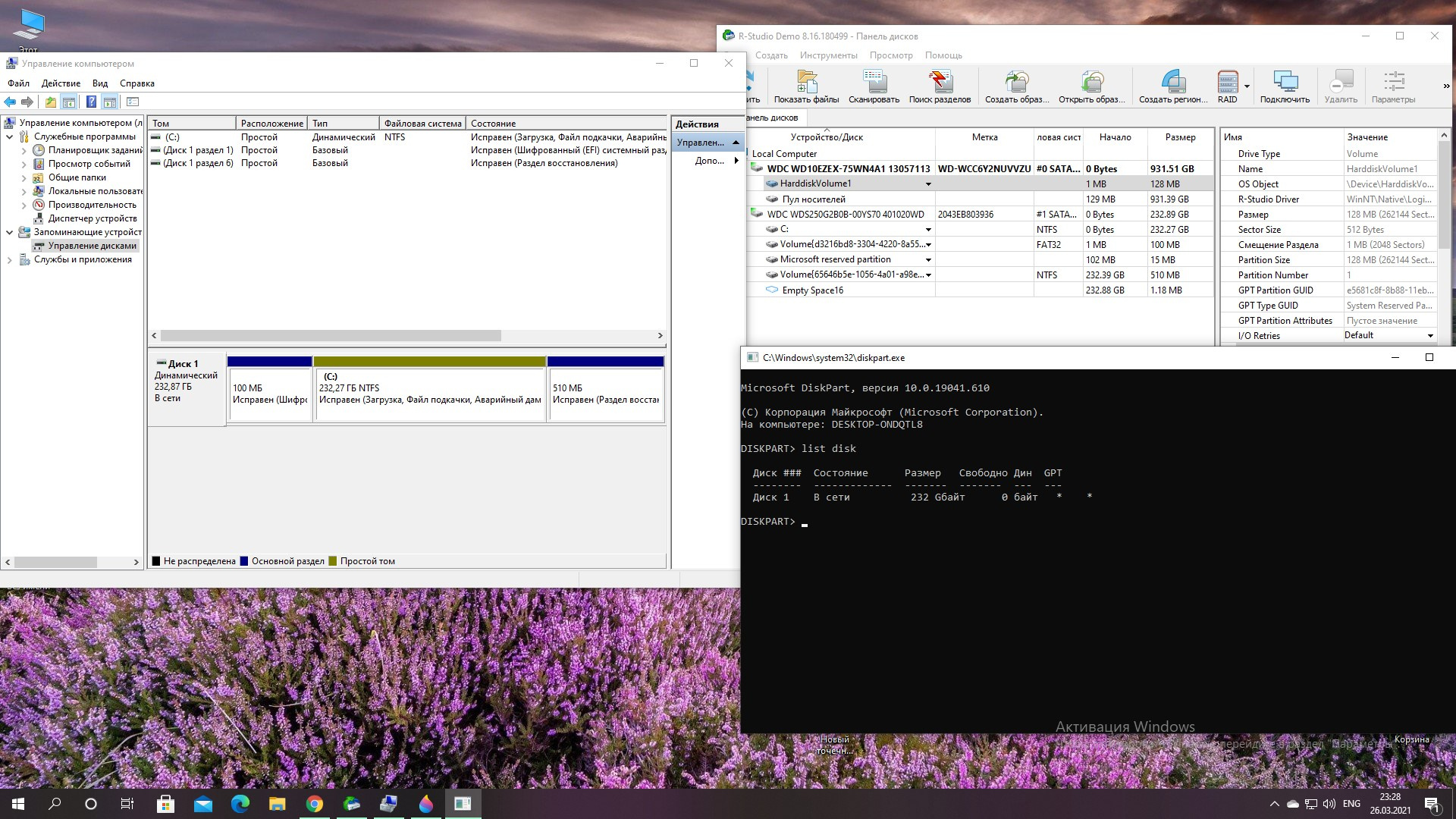1456x819 pixels.
Task: Expand the Службы и приложения tree node
Action: 10,260
